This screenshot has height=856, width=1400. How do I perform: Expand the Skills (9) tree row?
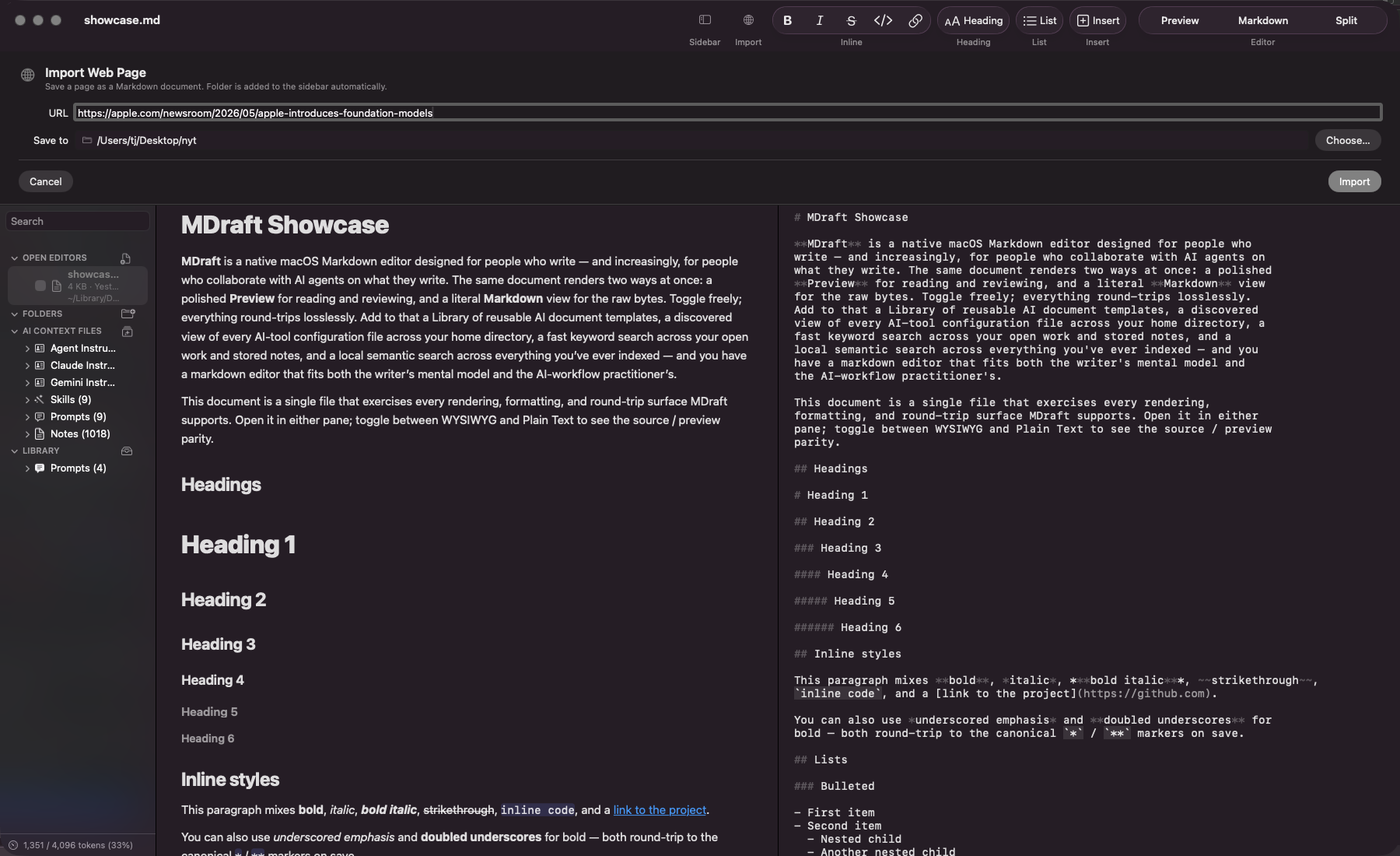27,399
